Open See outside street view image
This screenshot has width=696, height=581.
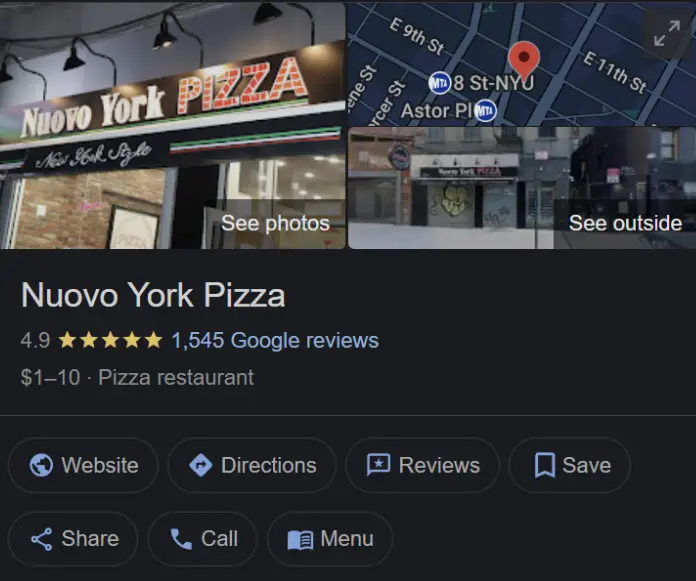[625, 223]
